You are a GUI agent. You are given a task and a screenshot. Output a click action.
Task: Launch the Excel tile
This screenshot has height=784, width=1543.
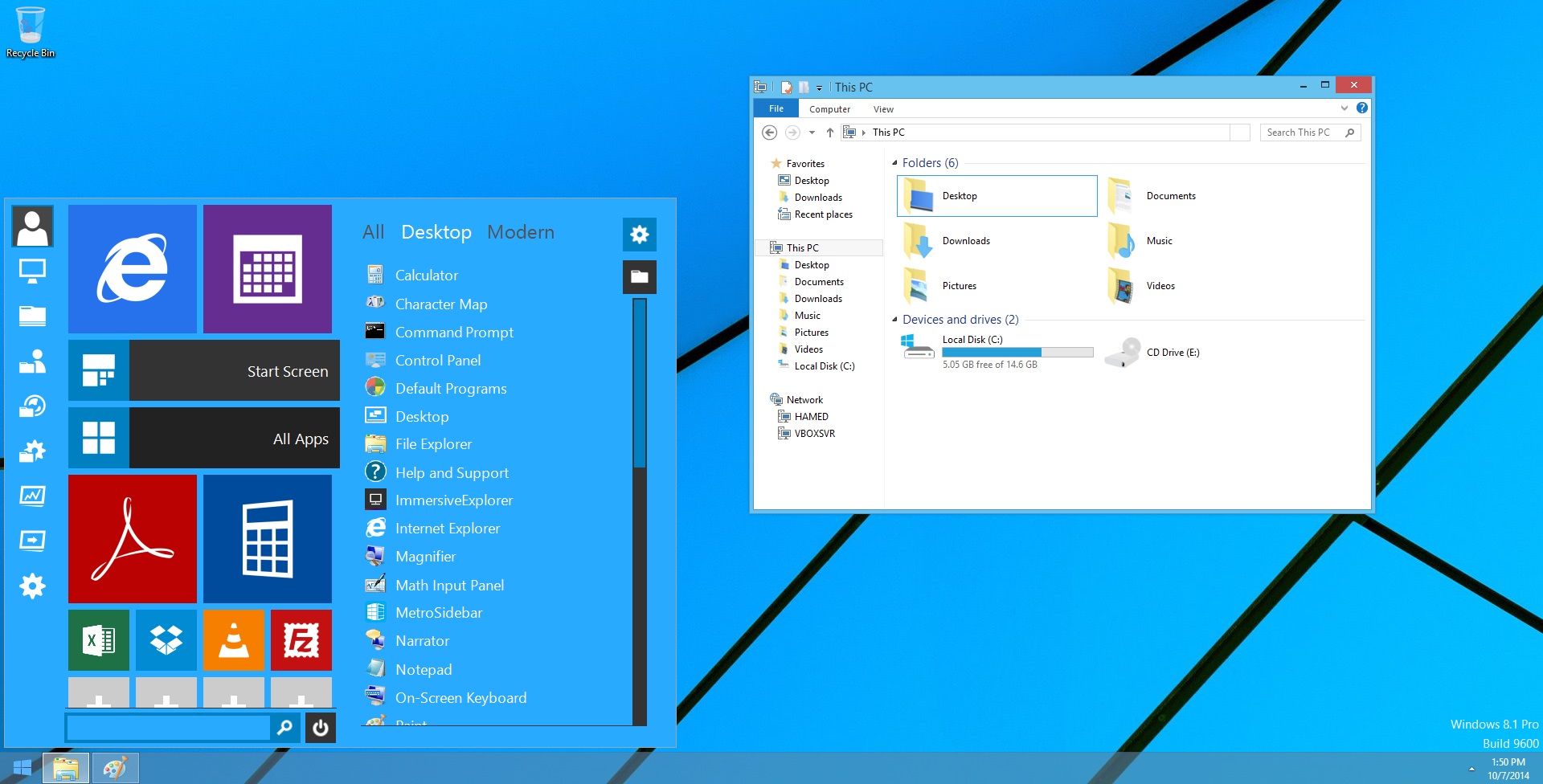[x=99, y=639]
